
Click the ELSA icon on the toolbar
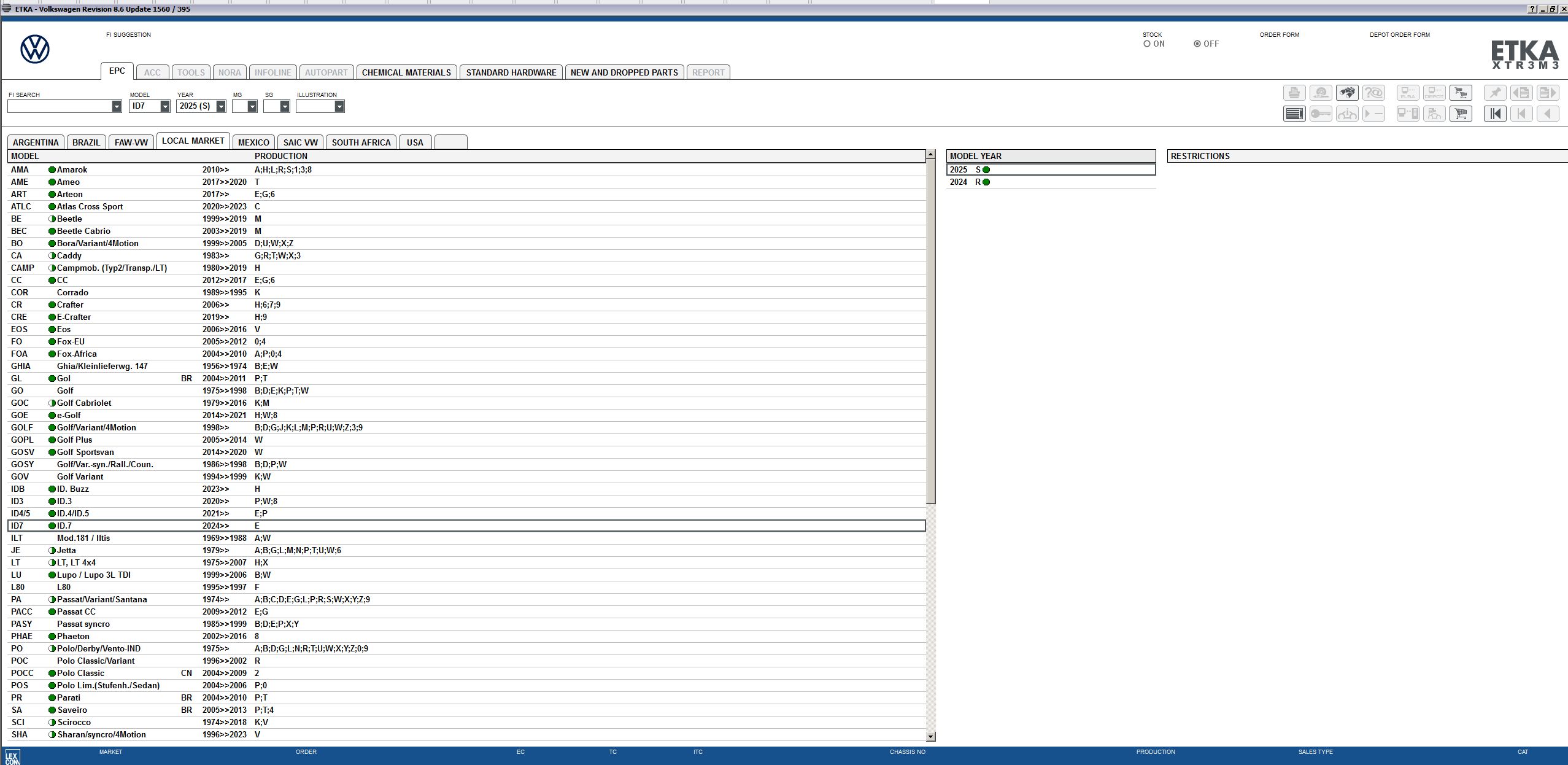click(1407, 92)
